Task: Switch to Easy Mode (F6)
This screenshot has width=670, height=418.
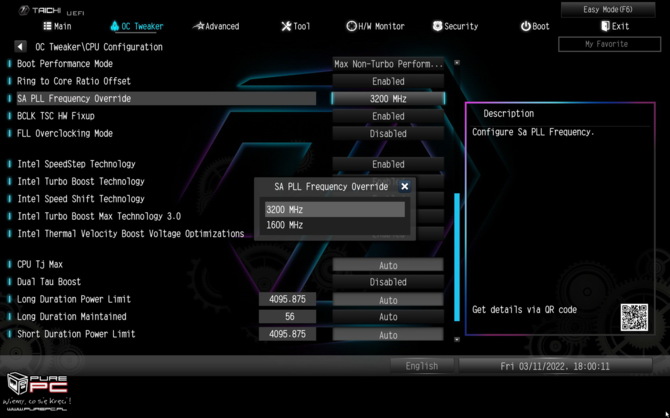Action: (608, 9)
